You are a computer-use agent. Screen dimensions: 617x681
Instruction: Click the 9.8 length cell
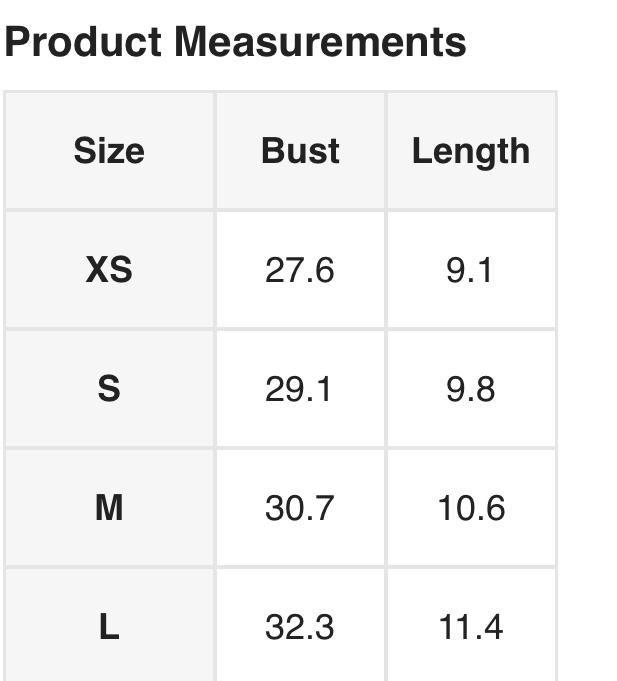coord(470,389)
